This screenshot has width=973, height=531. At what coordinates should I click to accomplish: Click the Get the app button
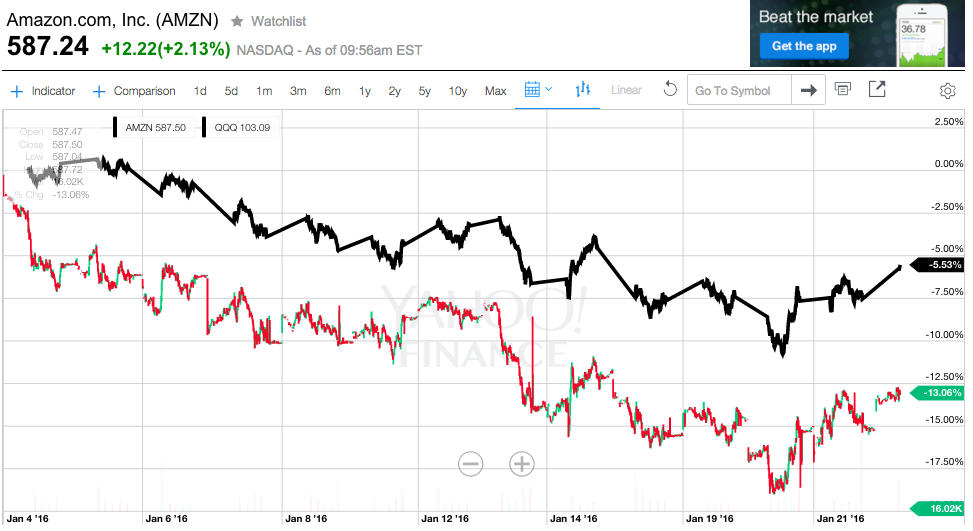(x=804, y=46)
